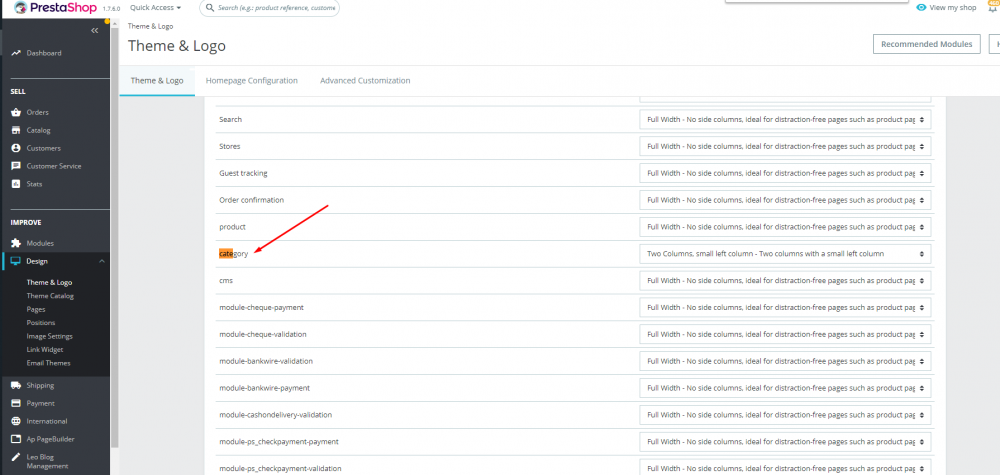The height and width of the screenshot is (475, 1000).
Task: Open layout dropdown for product page
Action: [x=785, y=227]
